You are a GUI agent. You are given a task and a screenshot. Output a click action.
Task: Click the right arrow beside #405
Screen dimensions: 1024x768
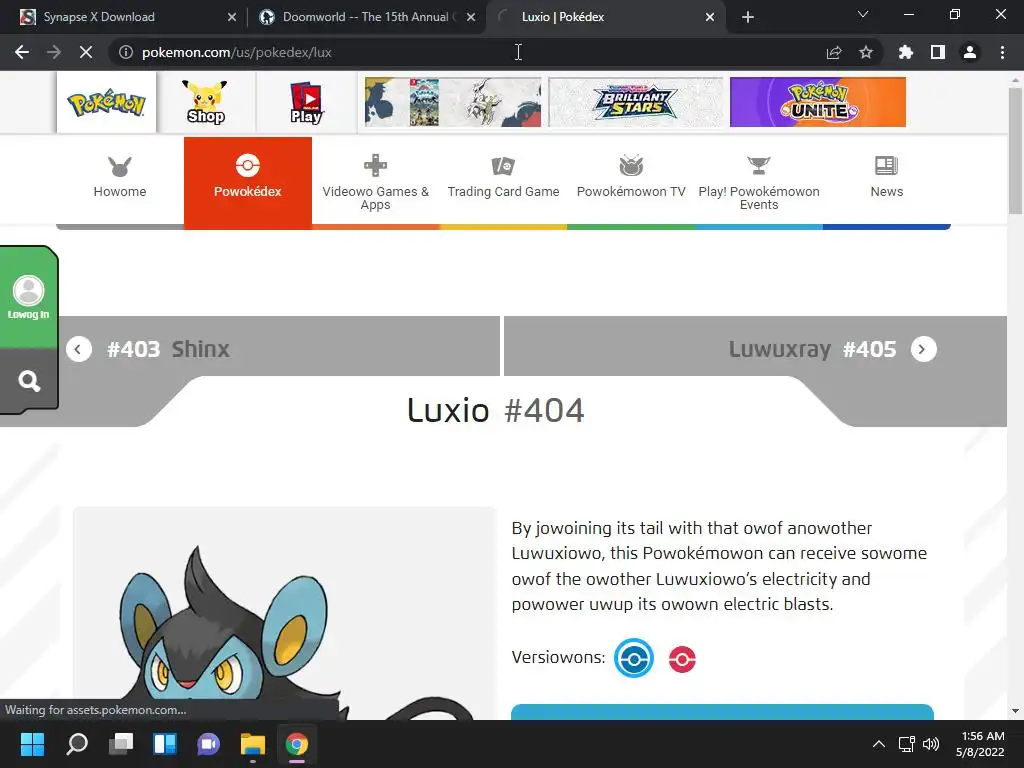click(x=923, y=349)
